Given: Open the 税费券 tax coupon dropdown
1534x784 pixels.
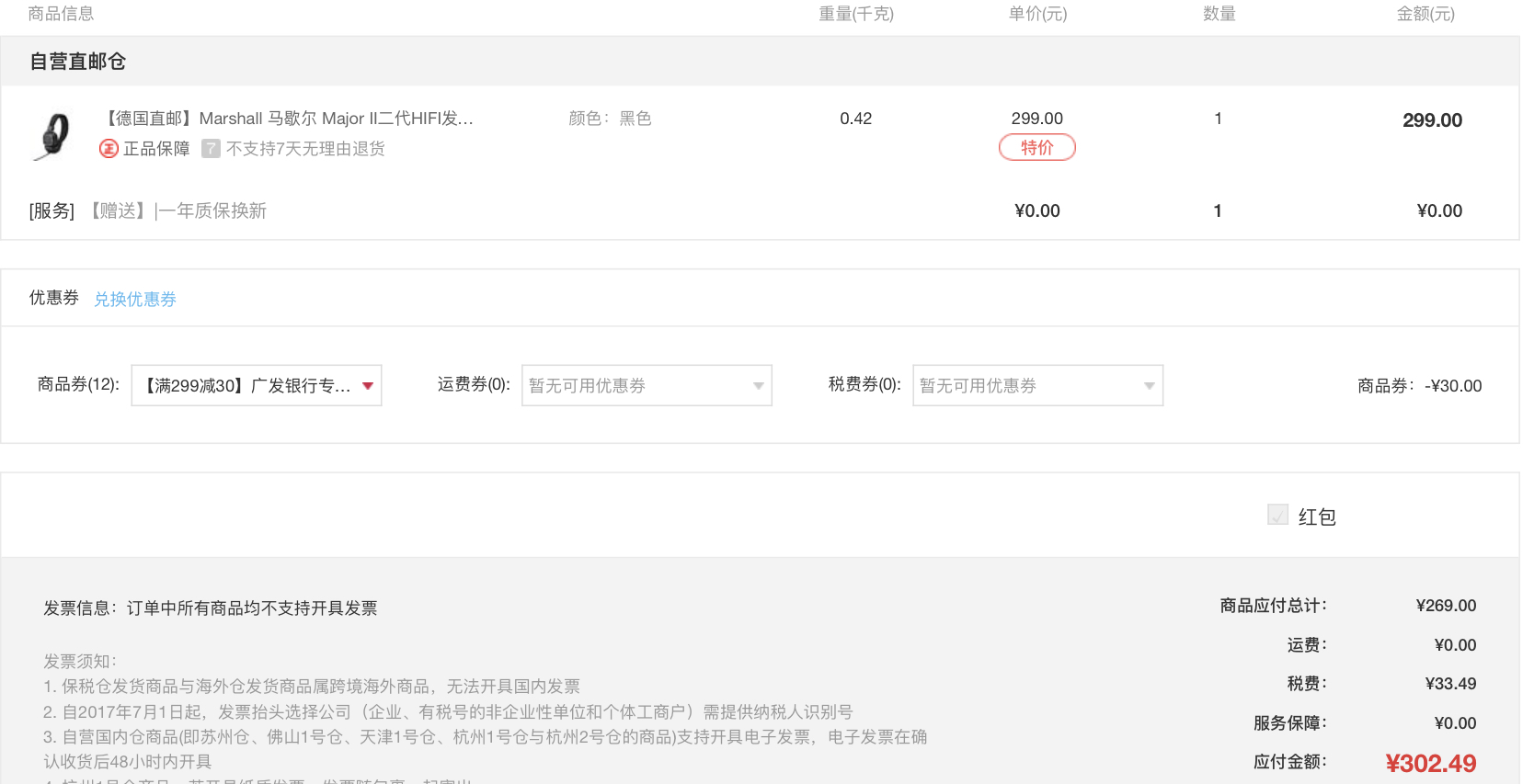Looking at the screenshot, I should pos(1037,386).
